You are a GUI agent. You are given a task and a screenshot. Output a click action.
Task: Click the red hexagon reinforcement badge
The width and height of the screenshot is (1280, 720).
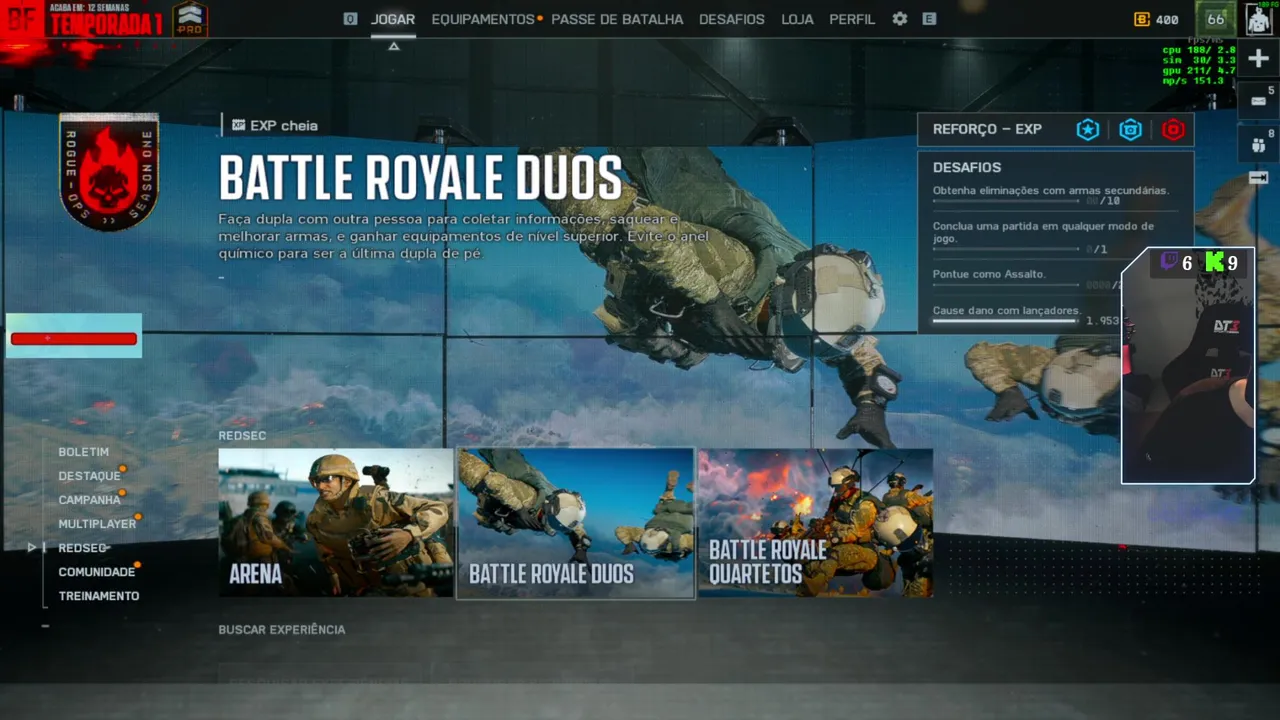[x=1173, y=129]
